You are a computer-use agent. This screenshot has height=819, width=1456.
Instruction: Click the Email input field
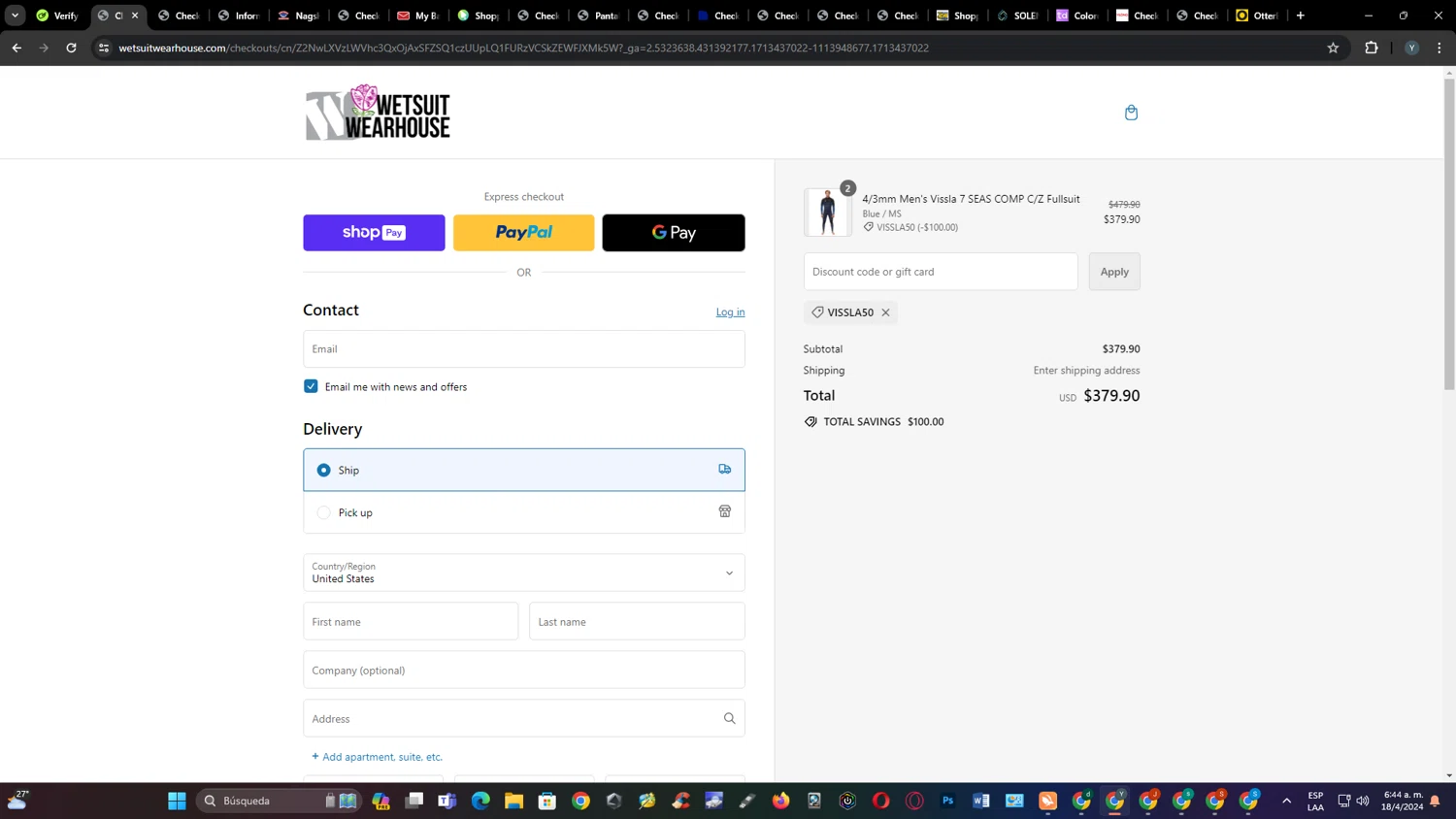coord(524,348)
